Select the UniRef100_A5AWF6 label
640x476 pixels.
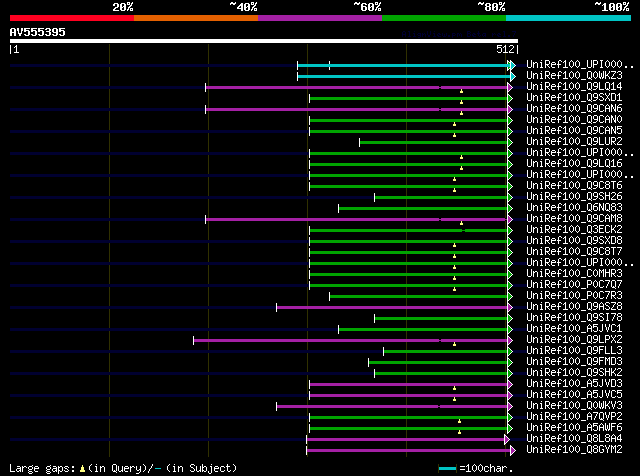coord(574,428)
